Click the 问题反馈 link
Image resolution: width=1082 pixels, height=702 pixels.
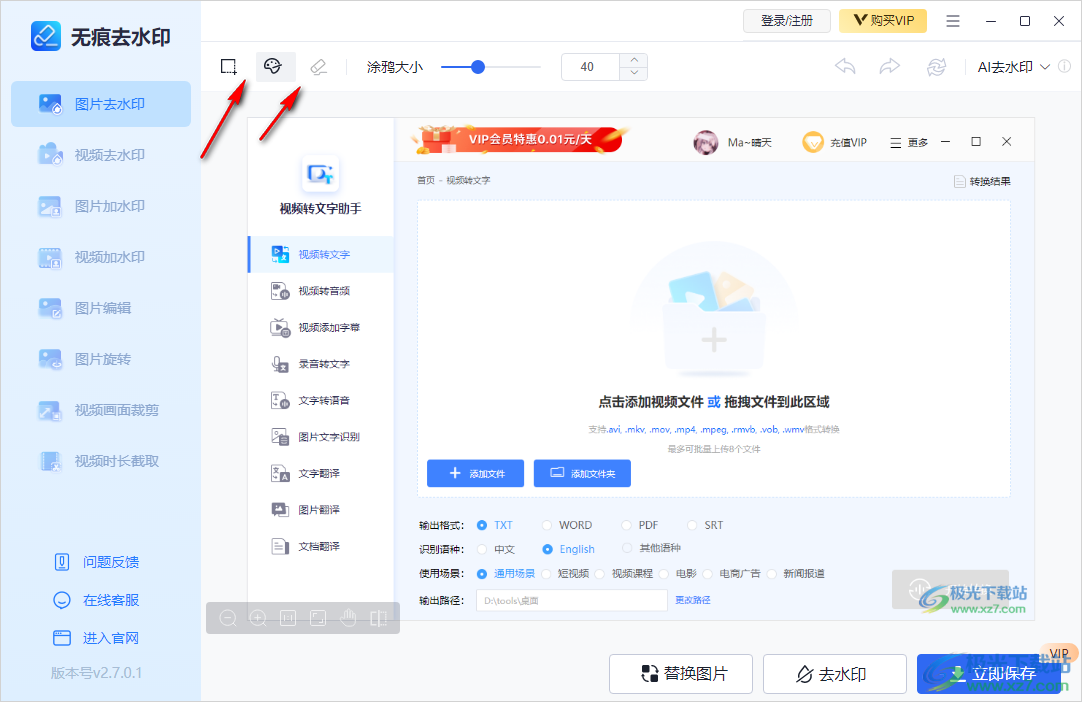coord(97,562)
